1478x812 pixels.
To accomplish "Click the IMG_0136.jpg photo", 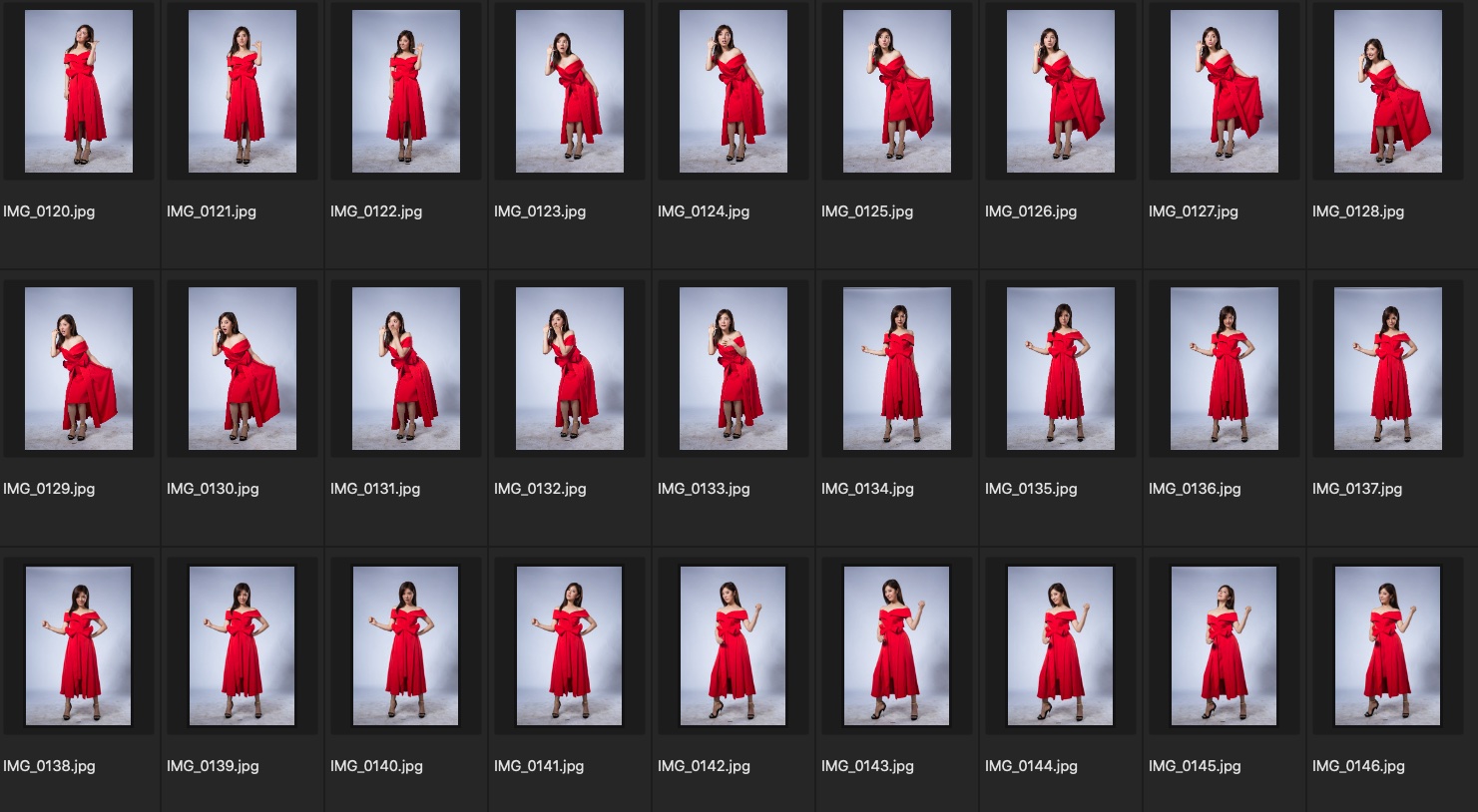I will [1225, 369].
